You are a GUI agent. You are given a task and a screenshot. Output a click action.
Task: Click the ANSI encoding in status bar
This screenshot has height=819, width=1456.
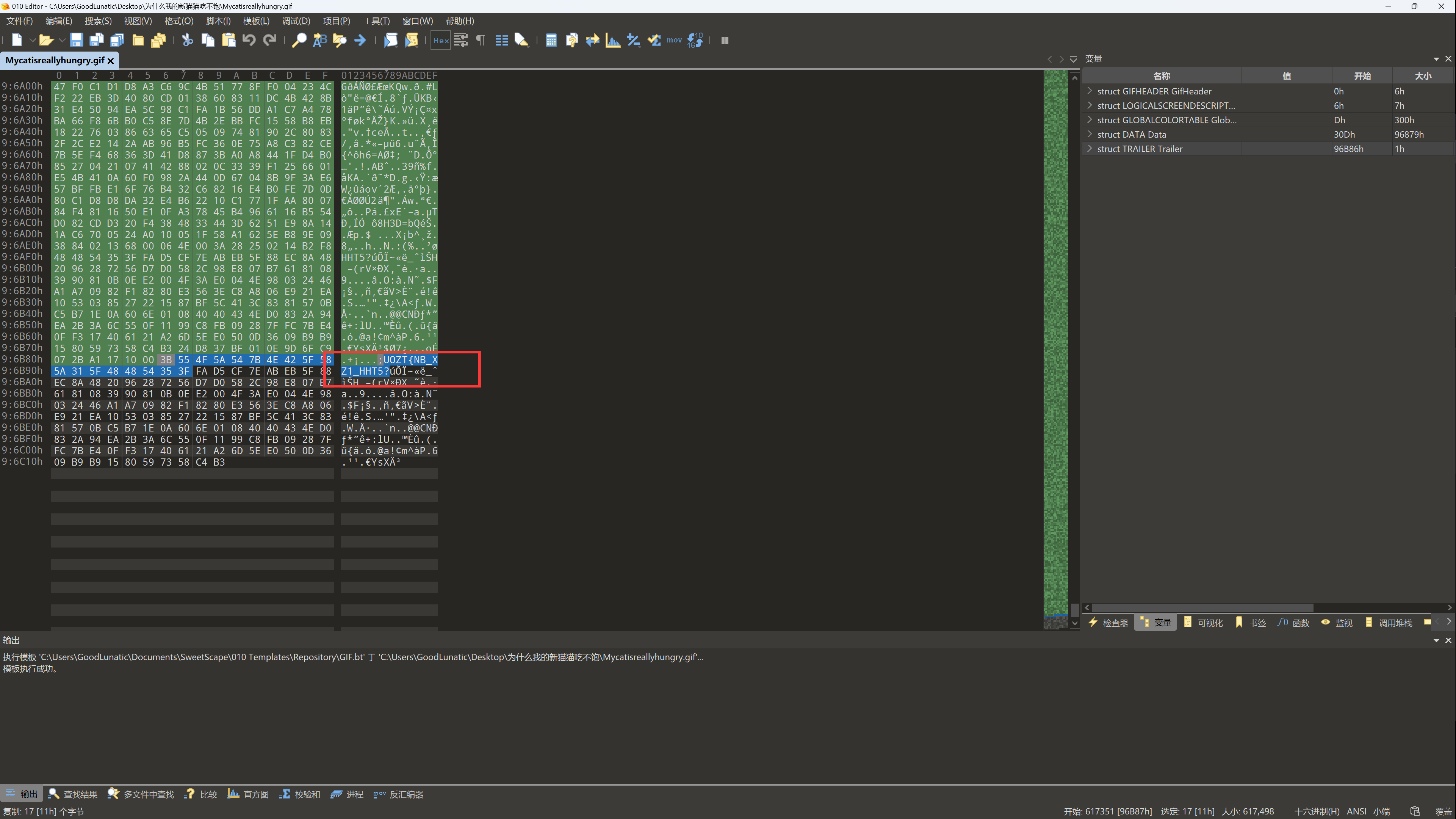[1357, 811]
